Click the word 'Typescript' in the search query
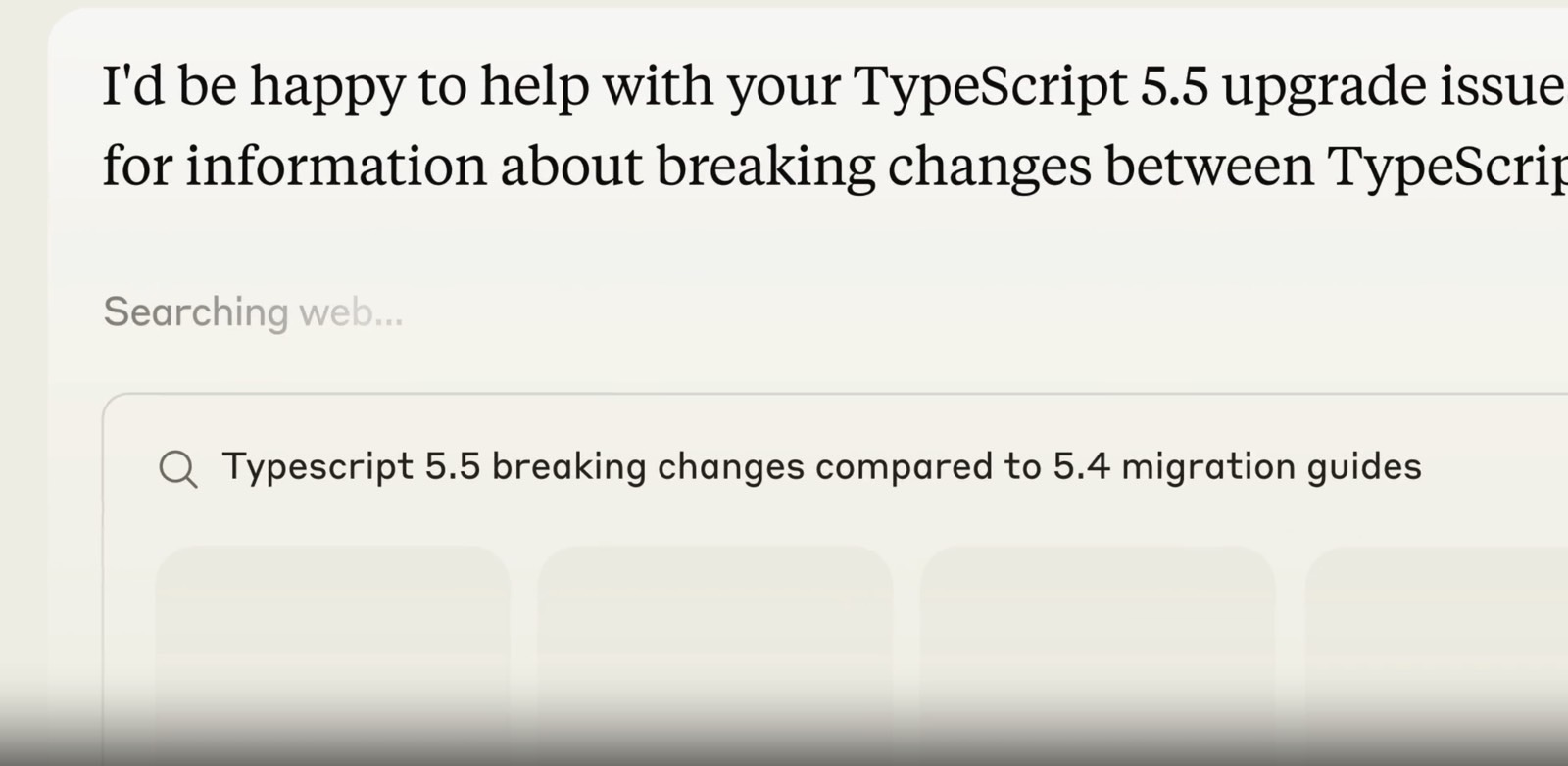1568x766 pixels. 318,467
